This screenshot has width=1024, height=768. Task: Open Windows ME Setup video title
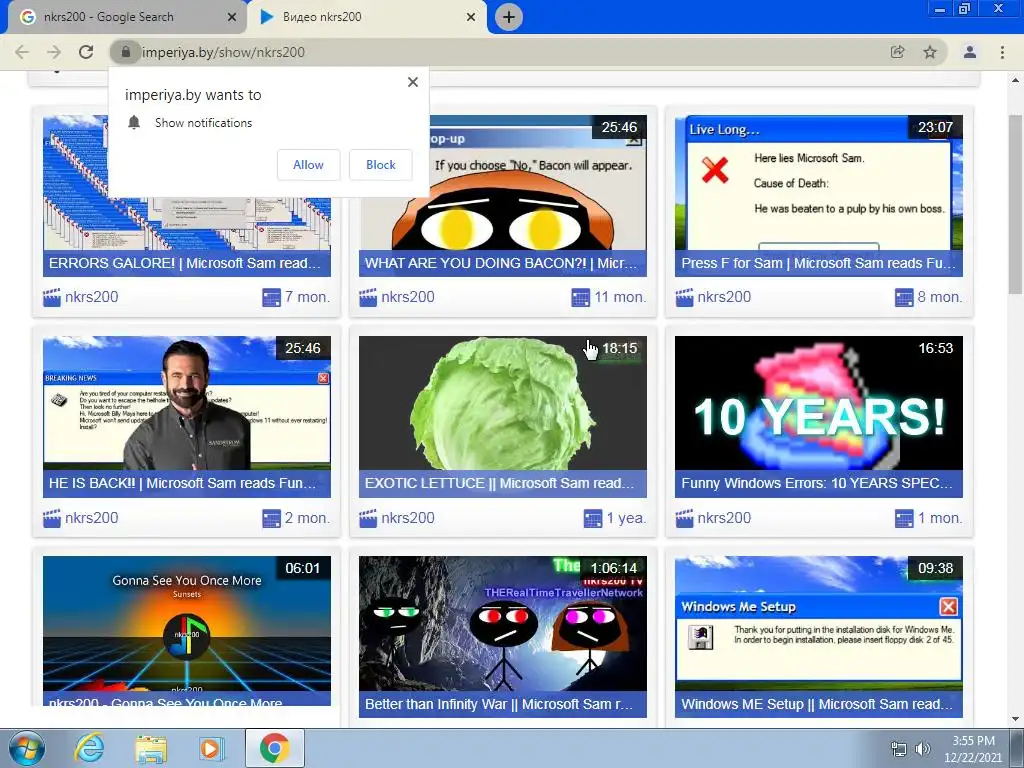[x=817, y=704]
